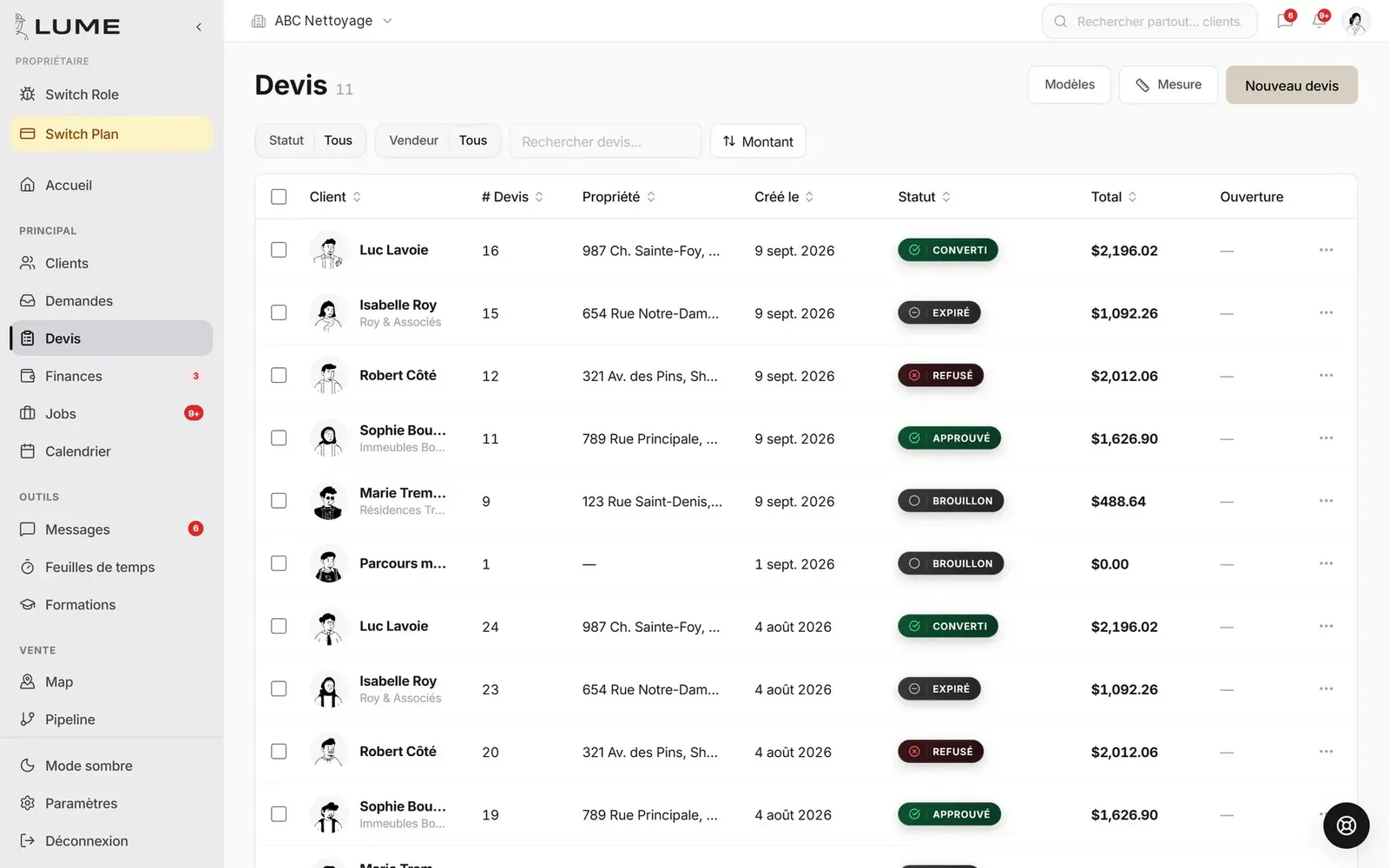Click Sophie Bou... avatar in devis 11 row

(x=328, y=438)
